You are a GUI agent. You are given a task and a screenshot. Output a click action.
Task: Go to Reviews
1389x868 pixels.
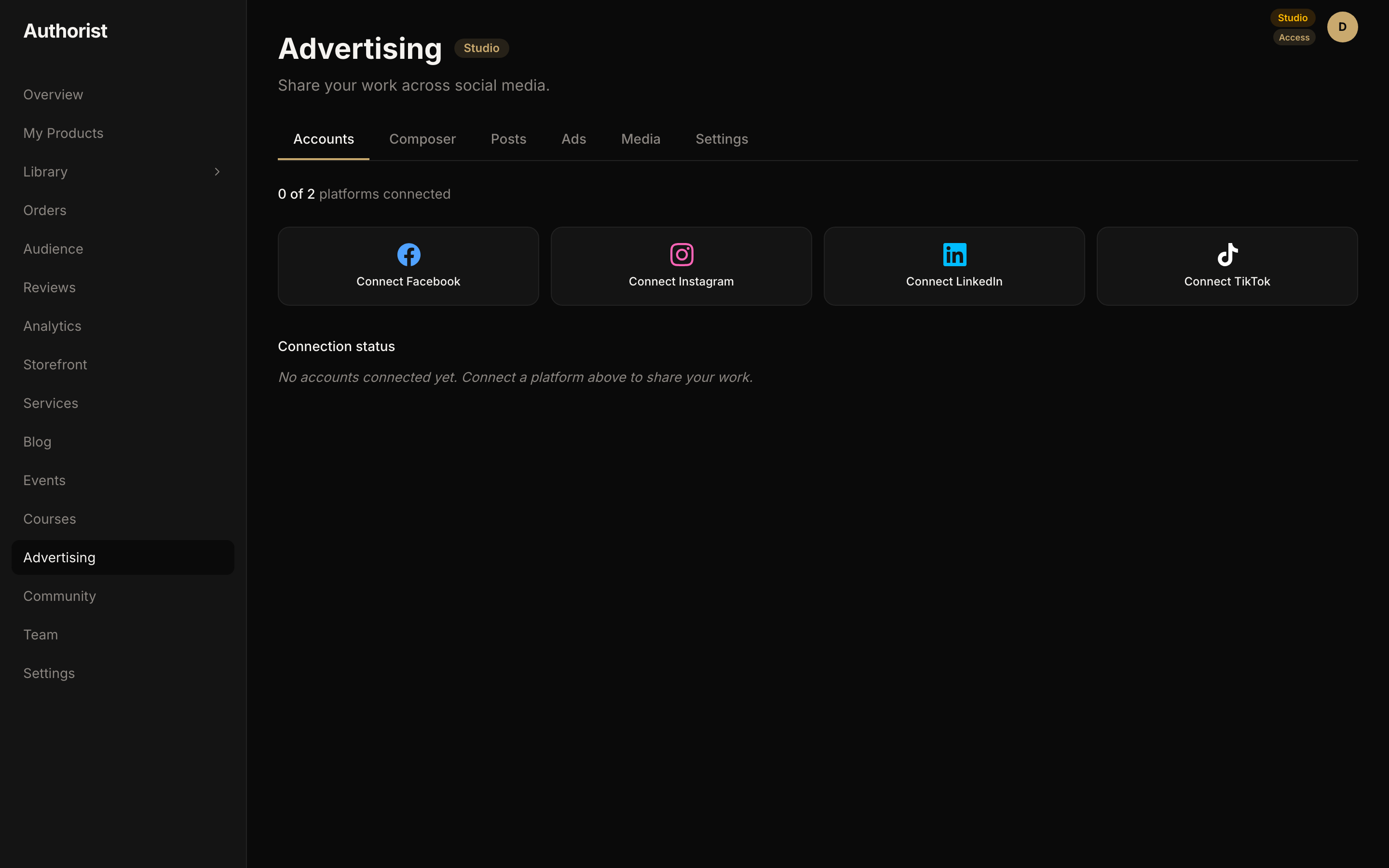pyautogui.click(x=123, y=287)
